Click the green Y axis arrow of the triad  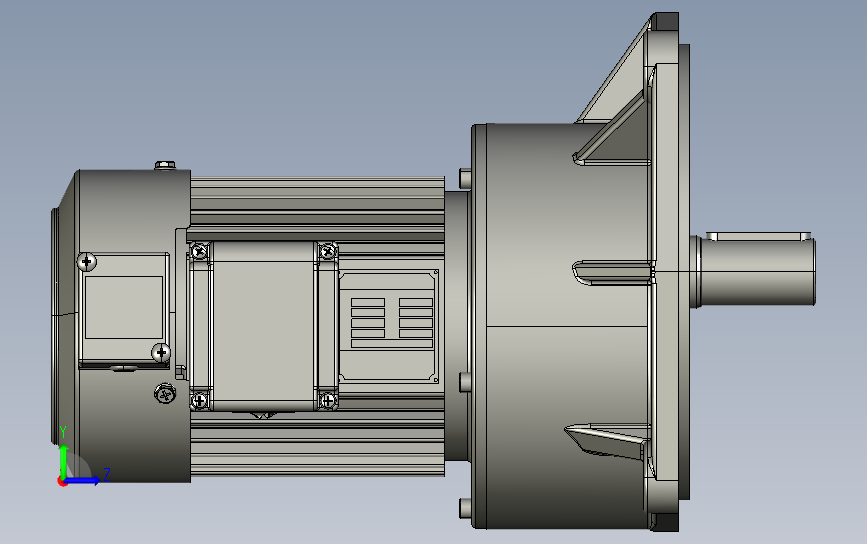[x=63, y=459]
